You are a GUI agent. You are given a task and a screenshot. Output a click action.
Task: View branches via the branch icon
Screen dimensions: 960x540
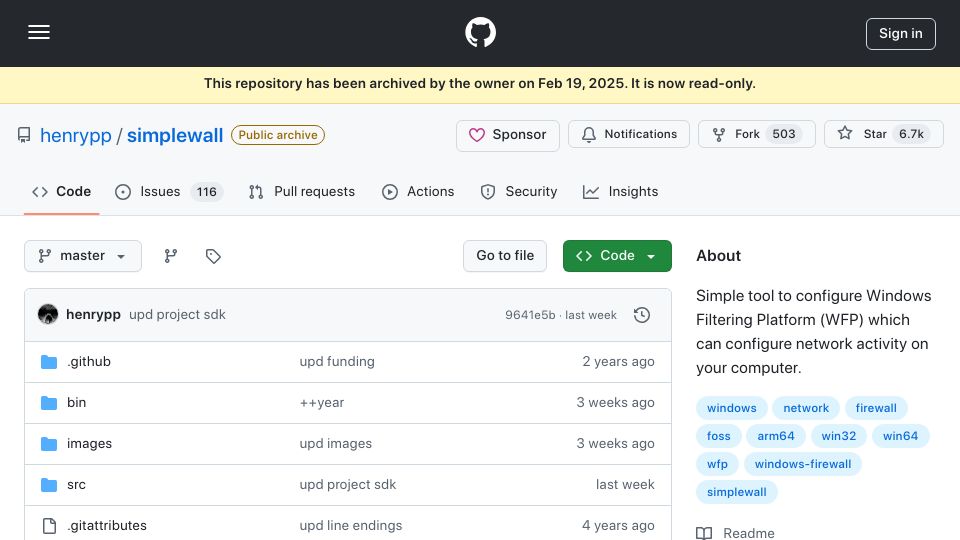[171, 256]
